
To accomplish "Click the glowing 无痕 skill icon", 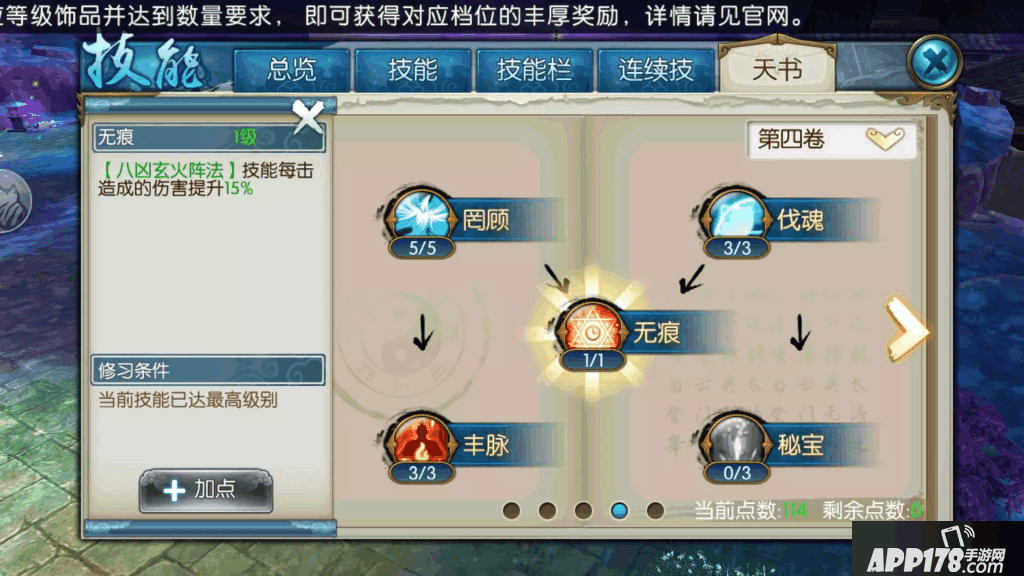I will click(592, 328).
